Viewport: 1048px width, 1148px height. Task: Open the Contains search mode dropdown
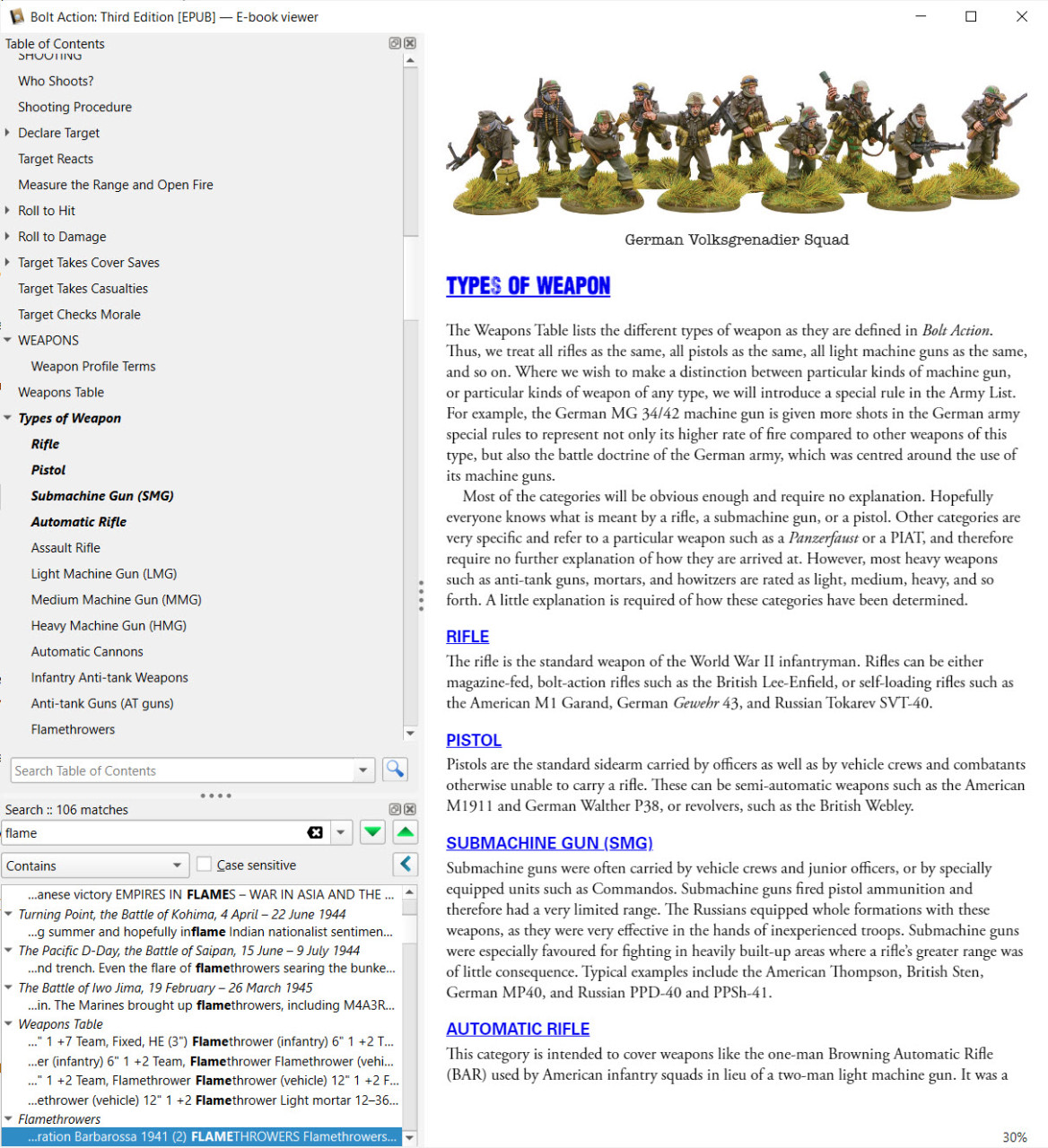pyautogui.click(x=95, y=865)
